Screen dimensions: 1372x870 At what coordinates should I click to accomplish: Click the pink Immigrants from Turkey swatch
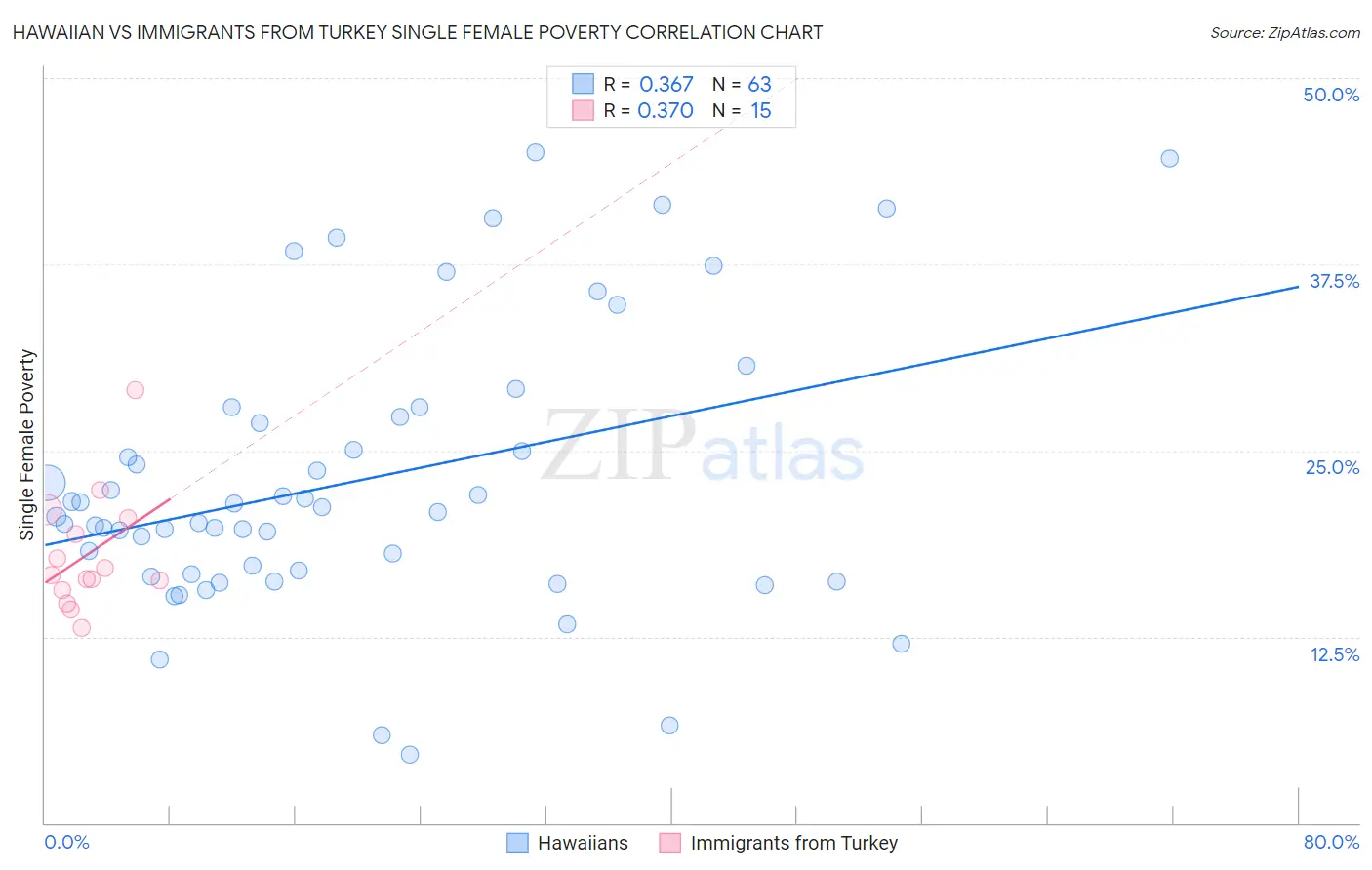coord(669,843)
